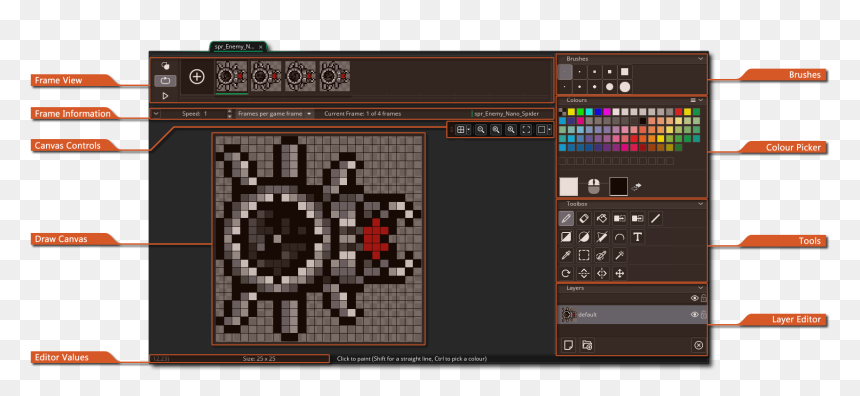Delete the selected layer
This screenshot has width=860, height=396.
click(x=698, y=345)
